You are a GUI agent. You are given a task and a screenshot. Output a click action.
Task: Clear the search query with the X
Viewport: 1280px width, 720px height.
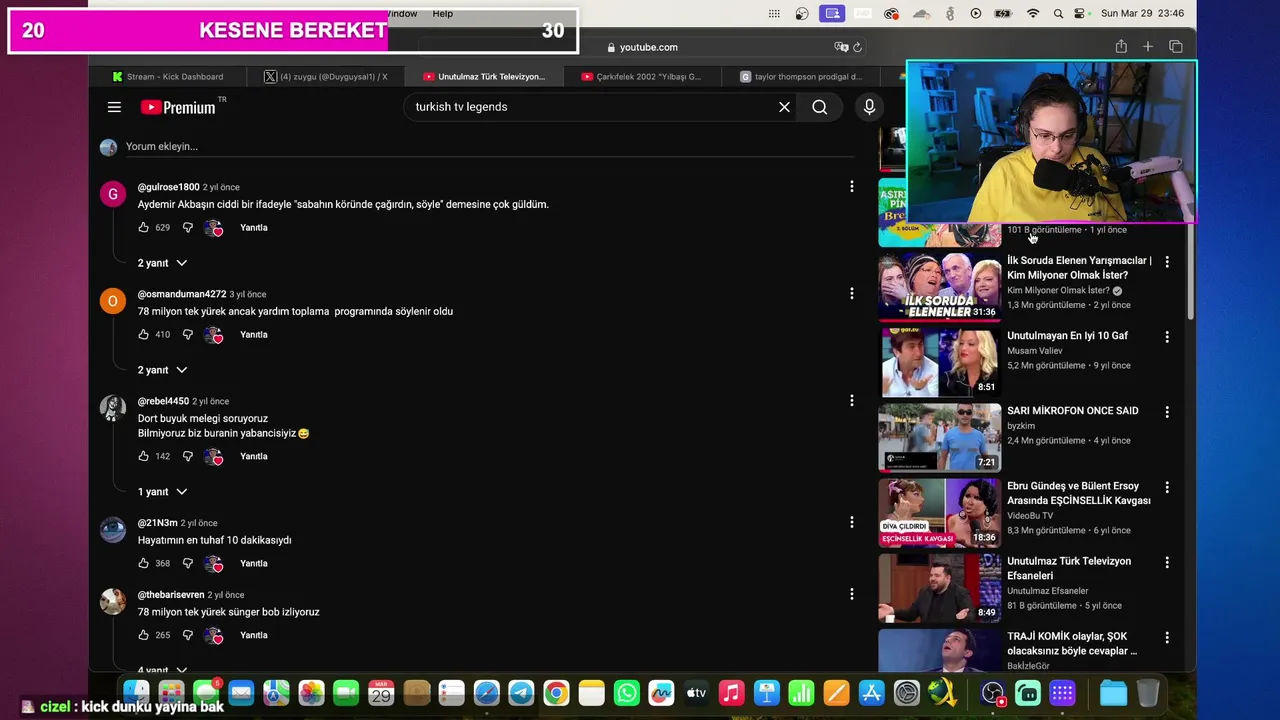point(784,107)
